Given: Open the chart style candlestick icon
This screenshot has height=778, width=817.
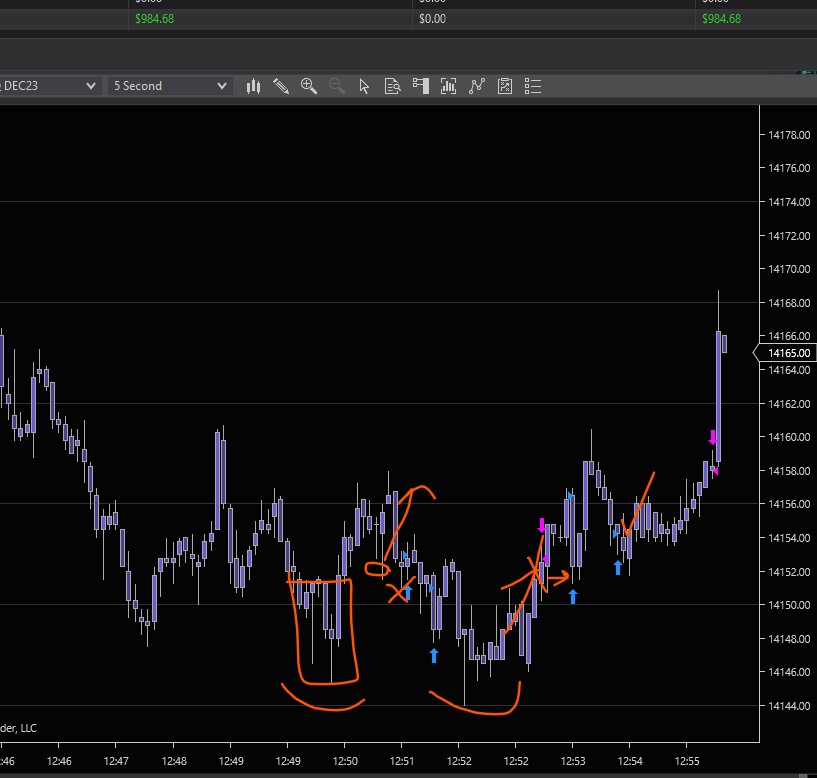Looking at the screenshot, I should [x=253, y=86].
